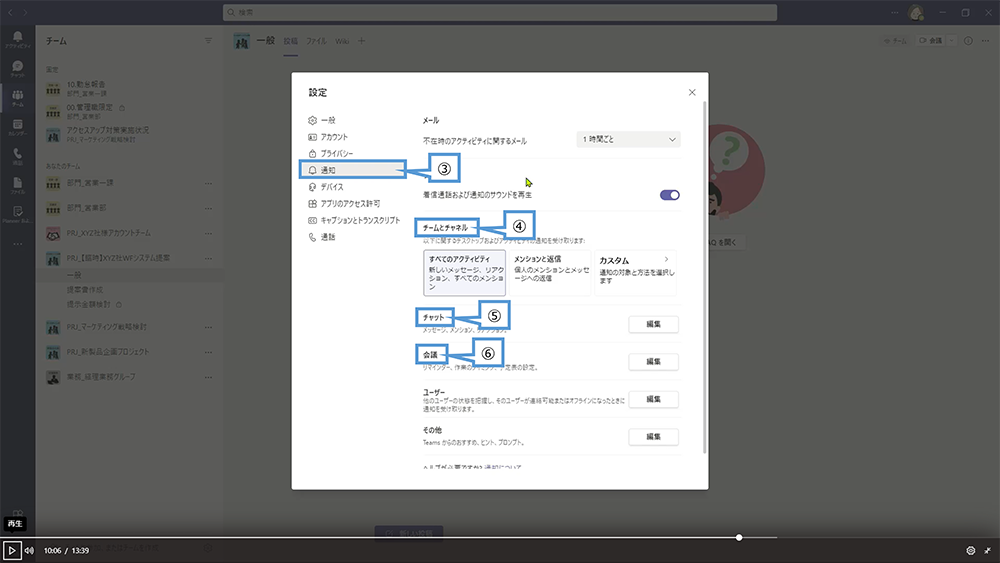
Task: Open アカウント settings in dialog sidebar
Action: point(328,136)
